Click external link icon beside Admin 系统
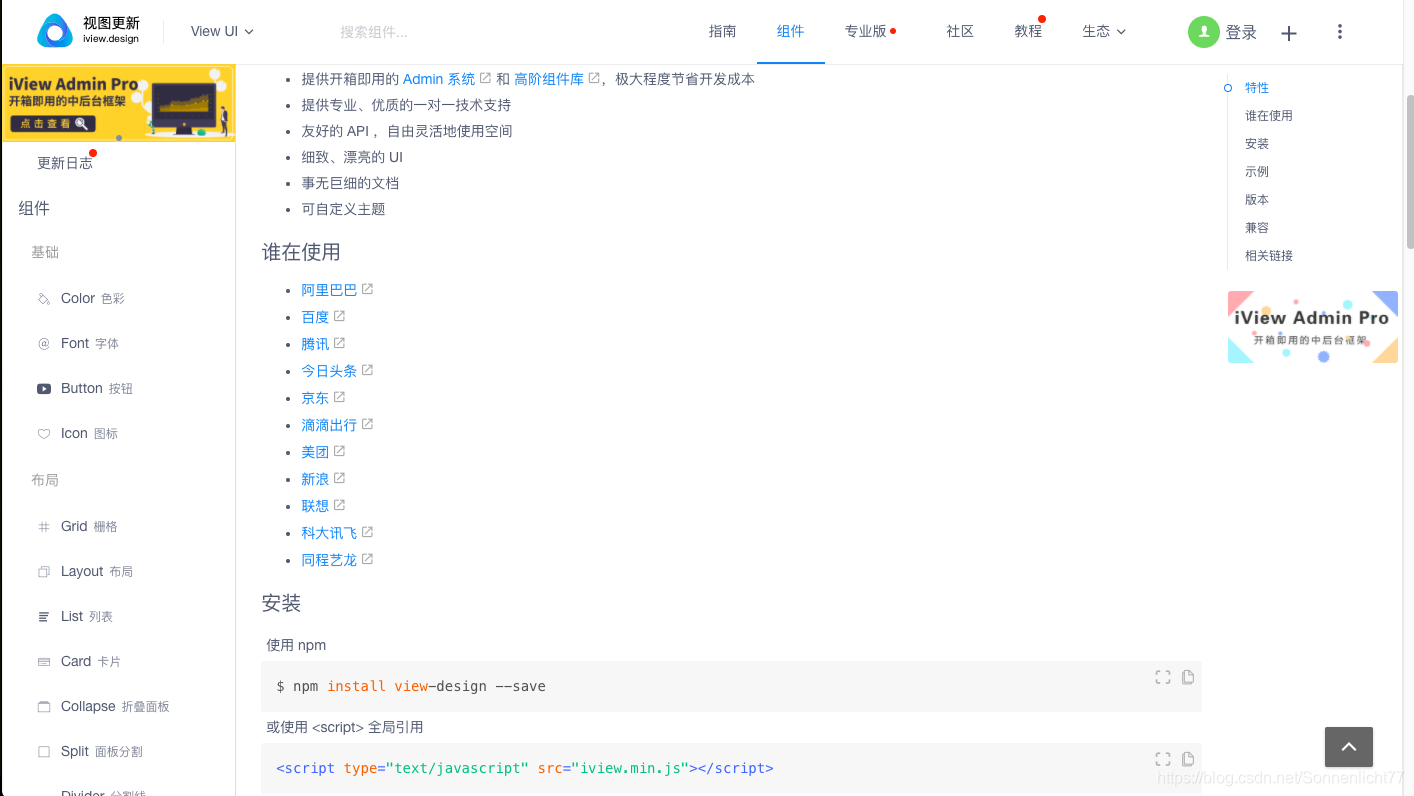Viewport: 1414px width, 796px height. pyautogui.click(x=485, y=78)
